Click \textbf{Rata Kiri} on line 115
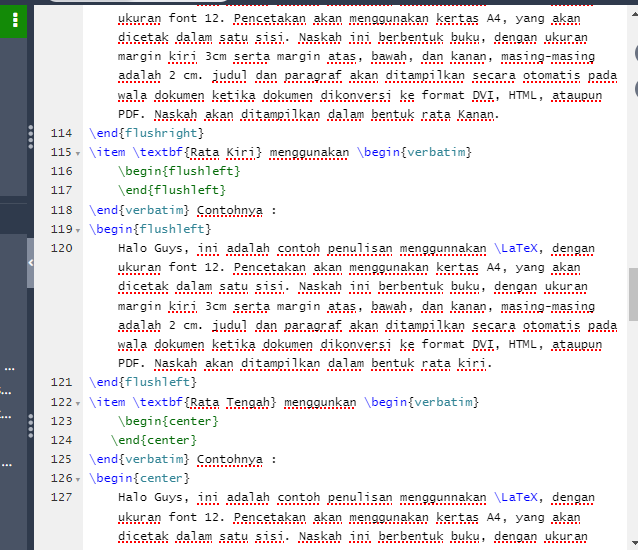The image size is (638, 550). (x=197, y=152)
